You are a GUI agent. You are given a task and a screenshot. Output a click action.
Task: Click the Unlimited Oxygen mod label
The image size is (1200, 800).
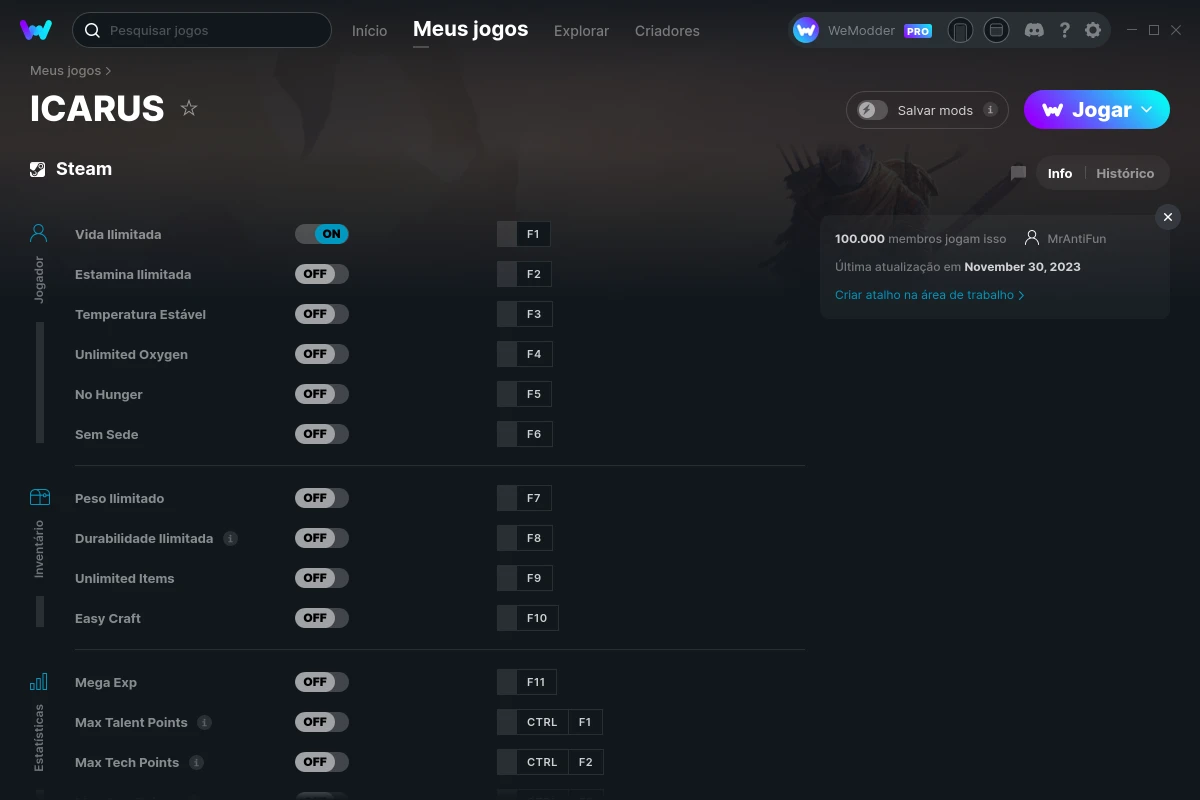click(x=131, y=354)
